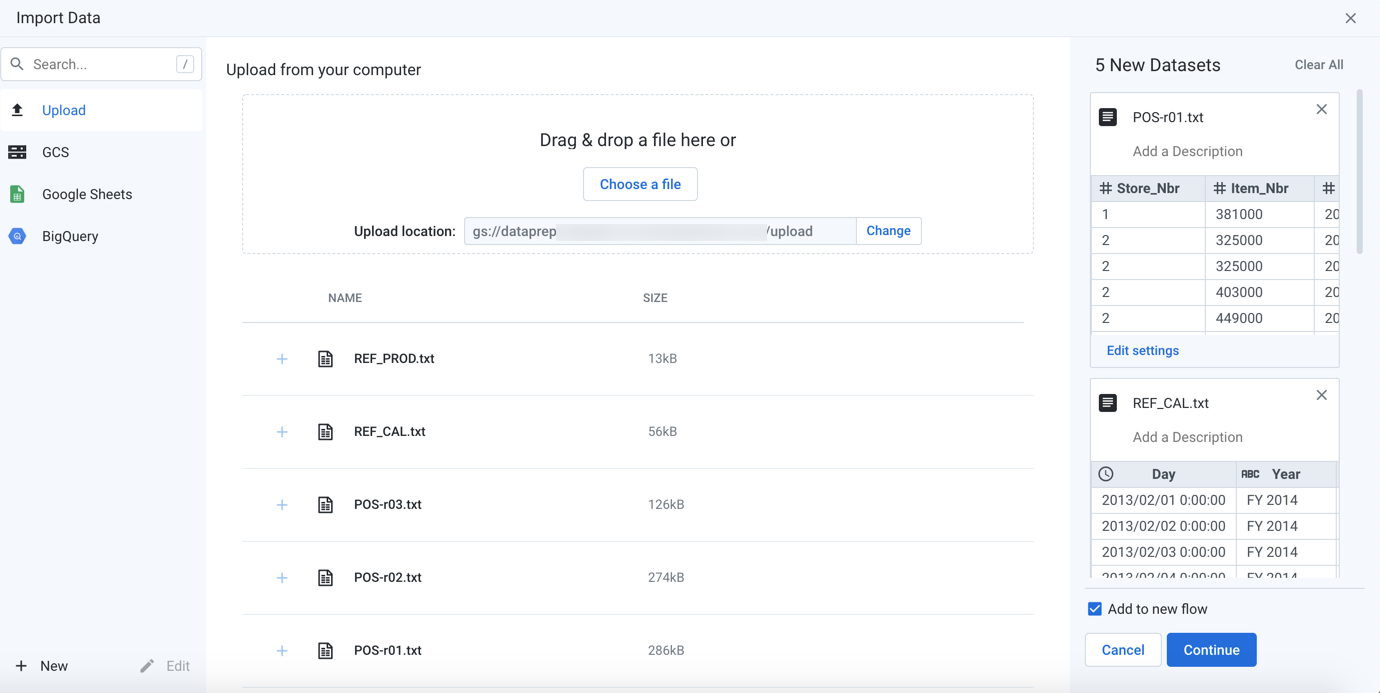Add REF_CAL.txt using its plus icon
The image size is (1380, 693).
click(282, 432)
